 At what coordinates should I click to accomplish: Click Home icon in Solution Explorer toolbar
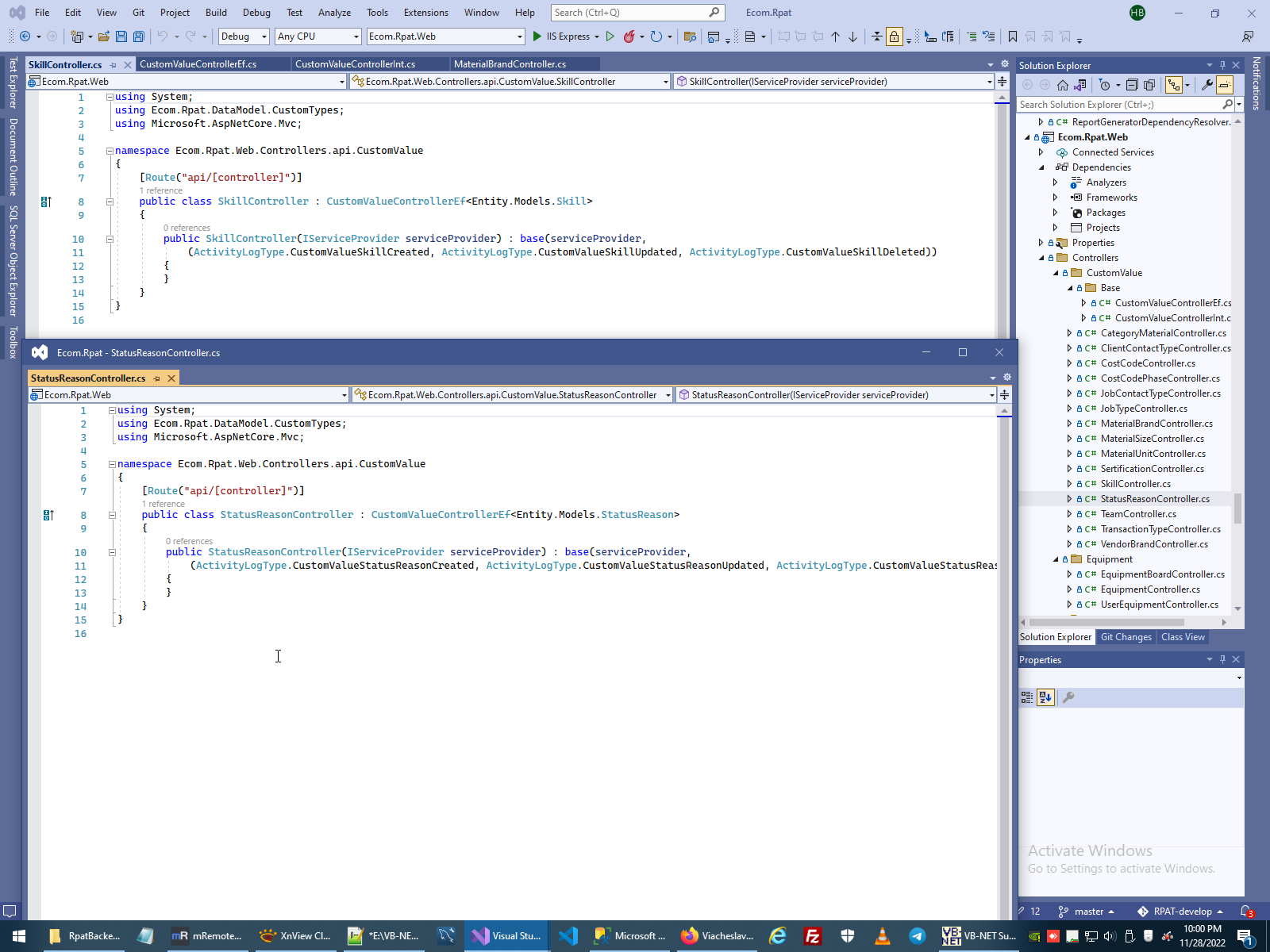click(1062, 85)
